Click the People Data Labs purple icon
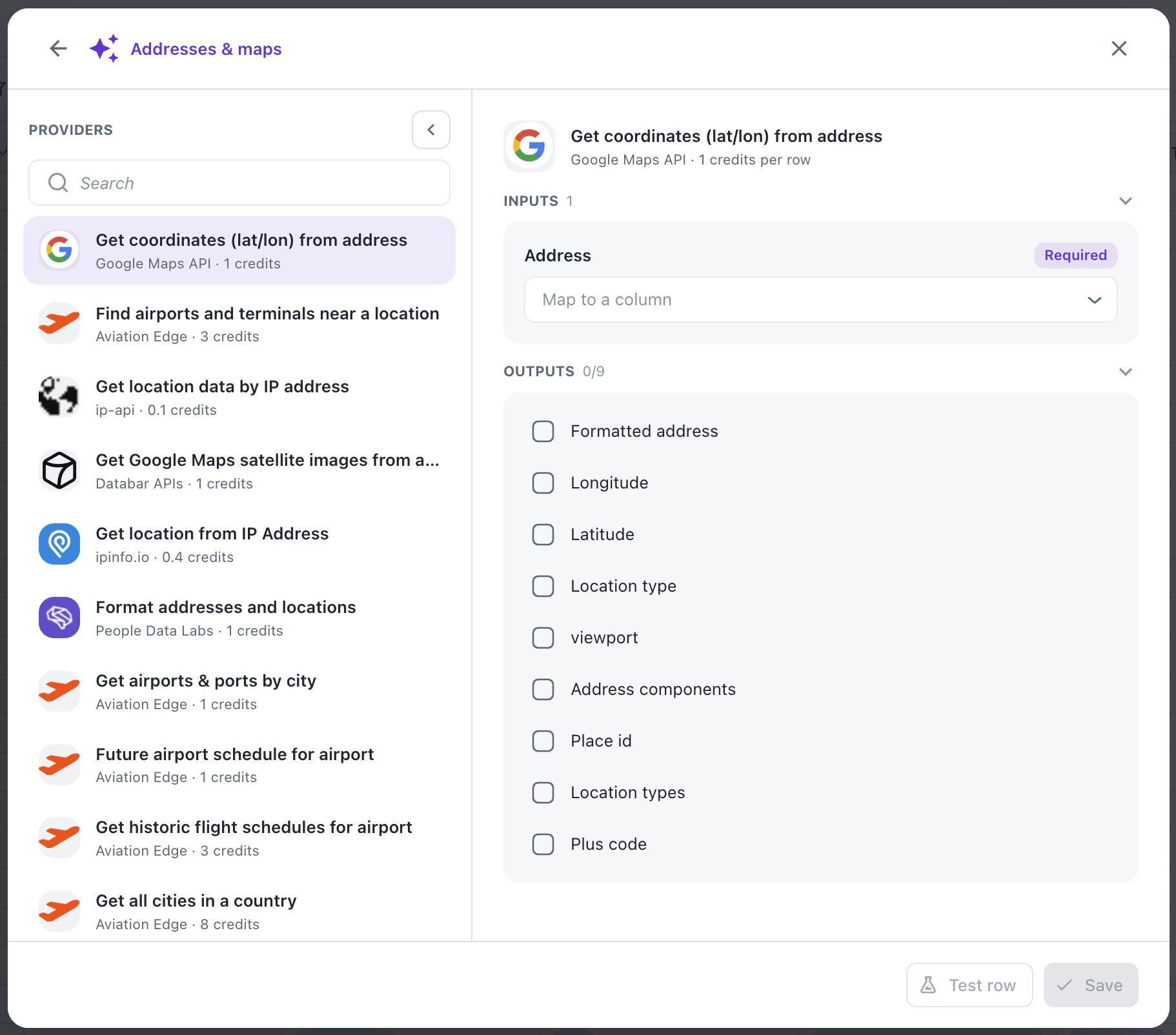1176x1035 pixels. click(59, 618)
